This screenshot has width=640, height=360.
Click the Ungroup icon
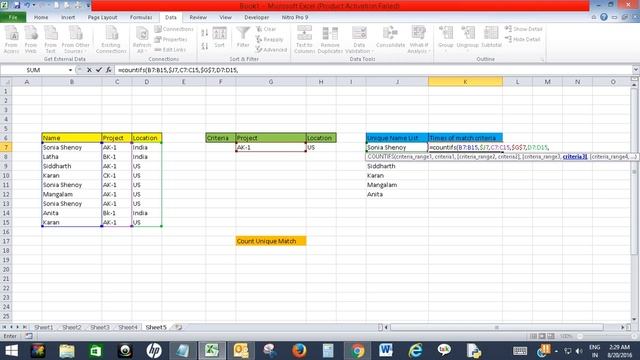[468, 38]
